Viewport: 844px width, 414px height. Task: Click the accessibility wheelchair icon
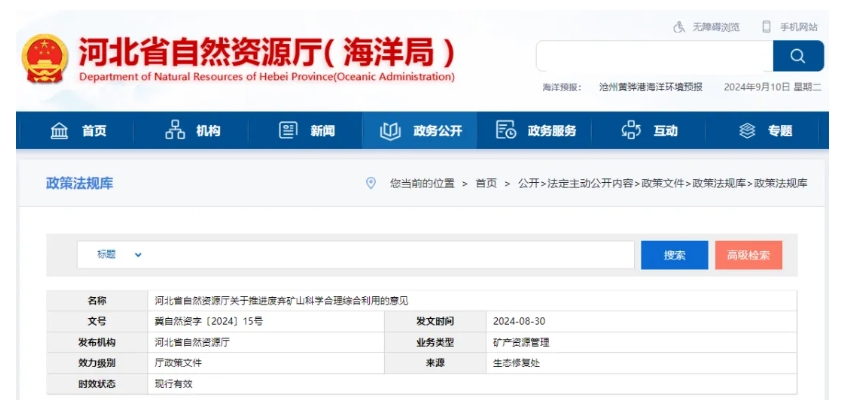pyautogui.click(x=679, y=27)
